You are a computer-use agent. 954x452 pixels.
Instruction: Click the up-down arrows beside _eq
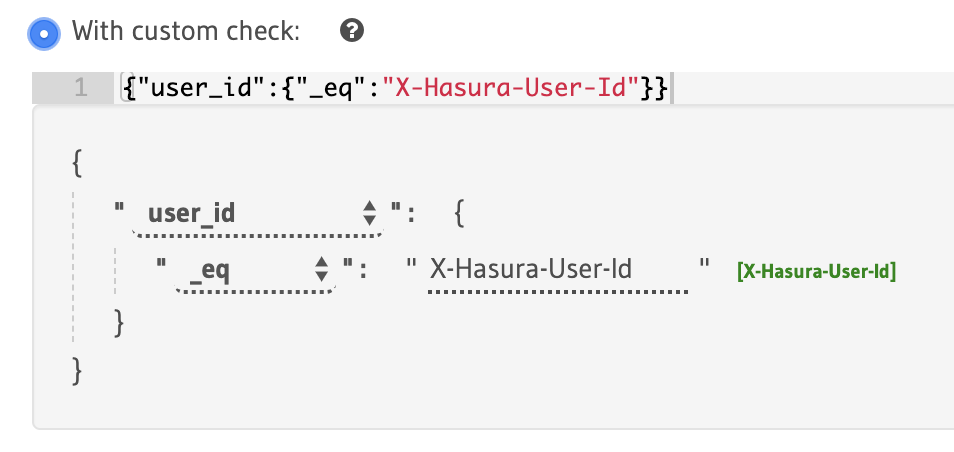321,269
